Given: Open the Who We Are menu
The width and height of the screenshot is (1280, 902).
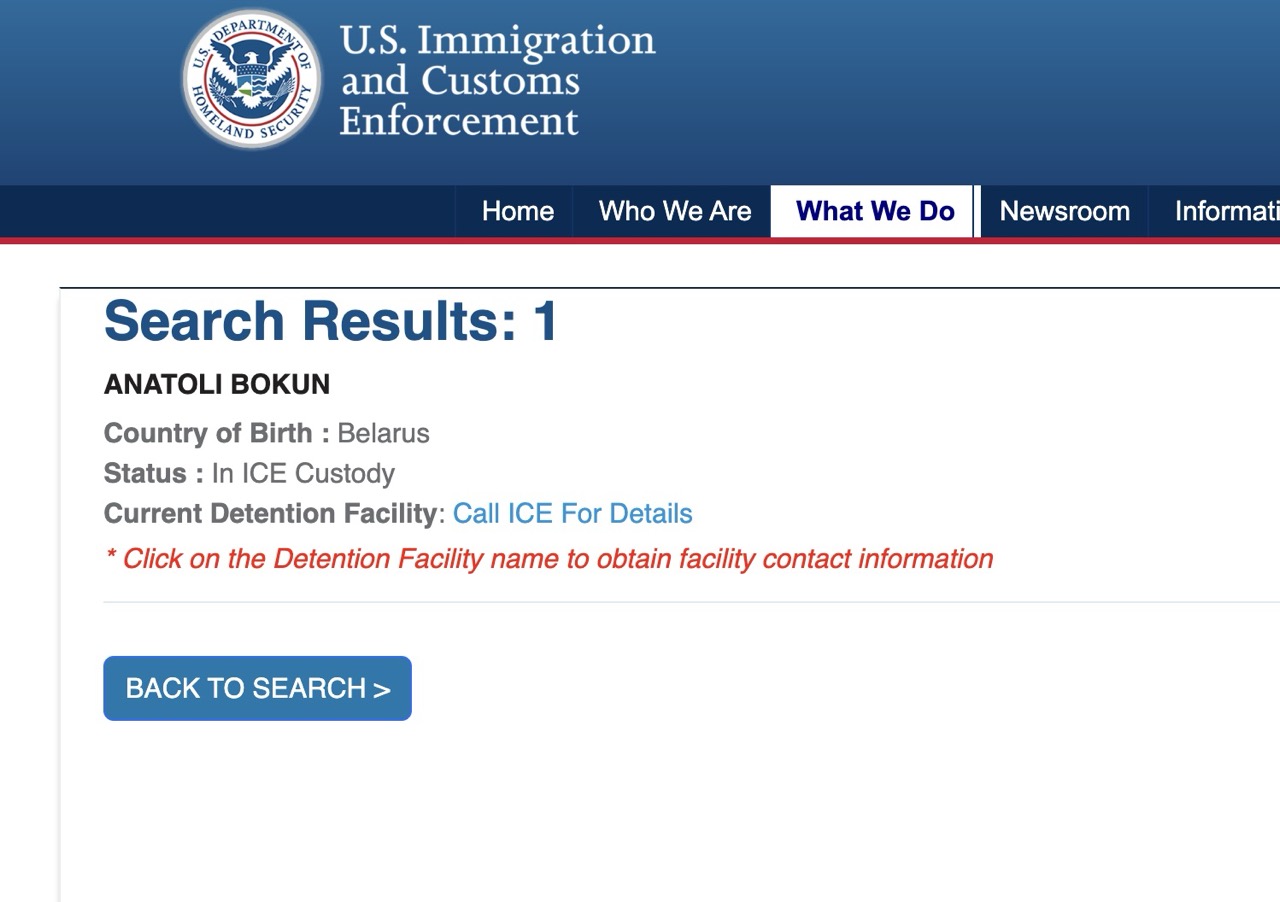Looking at the screenshot, I should 675,211.
